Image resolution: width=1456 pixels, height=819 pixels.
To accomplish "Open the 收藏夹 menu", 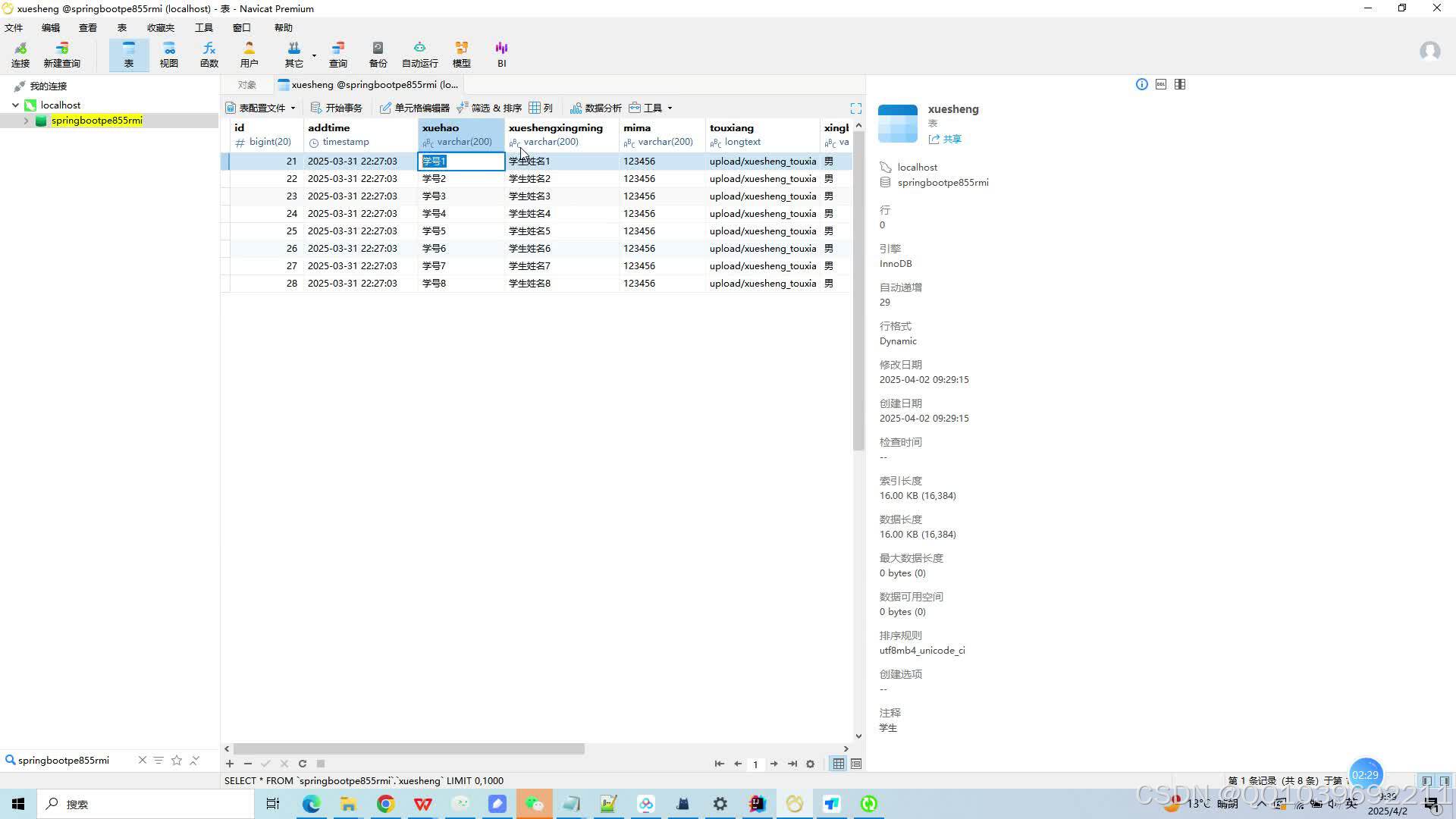I will [160, 27].
